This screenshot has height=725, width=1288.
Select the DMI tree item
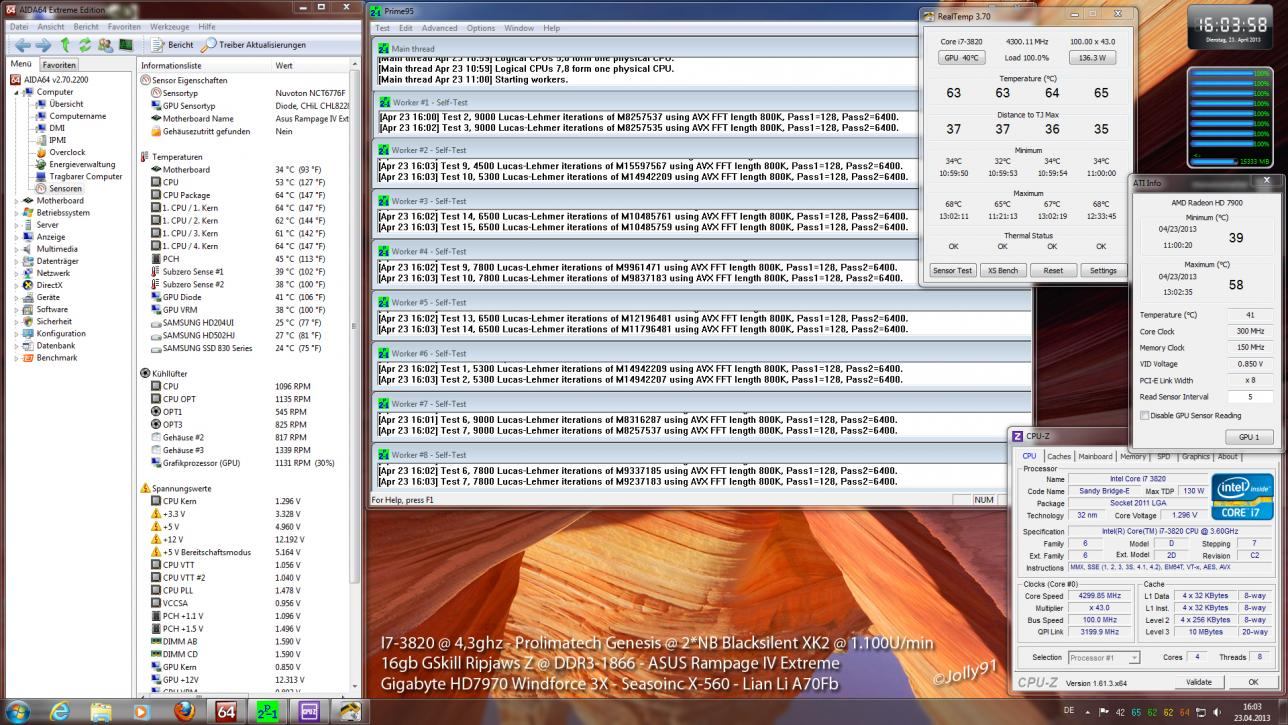tap(57, 128)
